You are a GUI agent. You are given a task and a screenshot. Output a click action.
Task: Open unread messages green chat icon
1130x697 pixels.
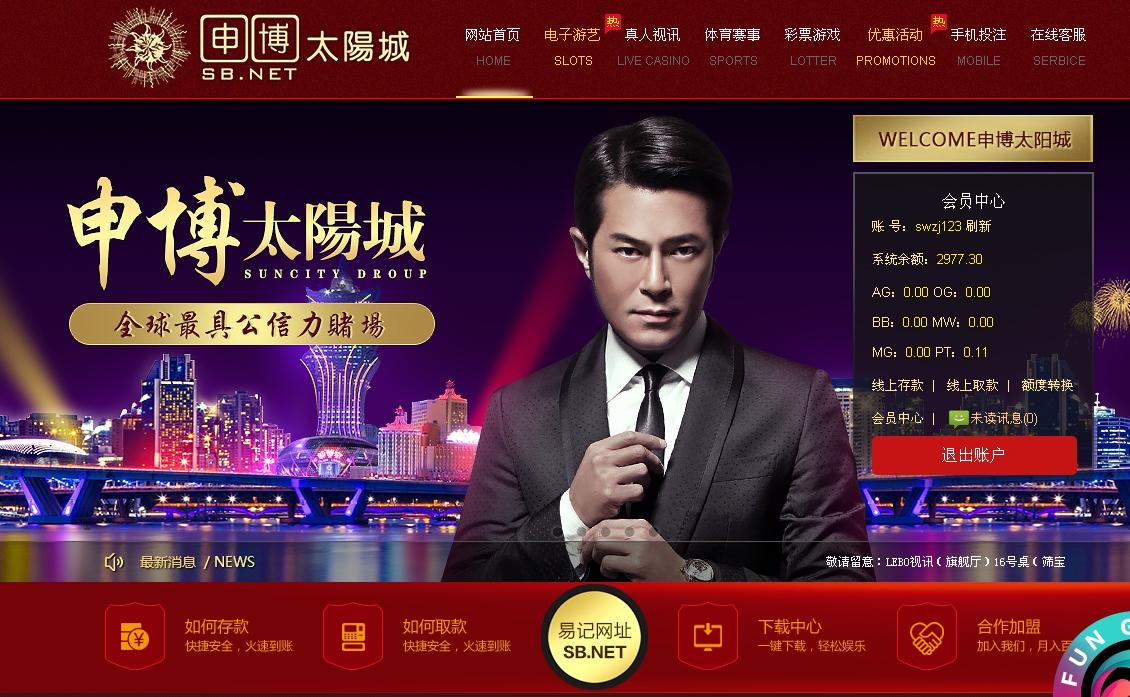[x=958, y=418]
